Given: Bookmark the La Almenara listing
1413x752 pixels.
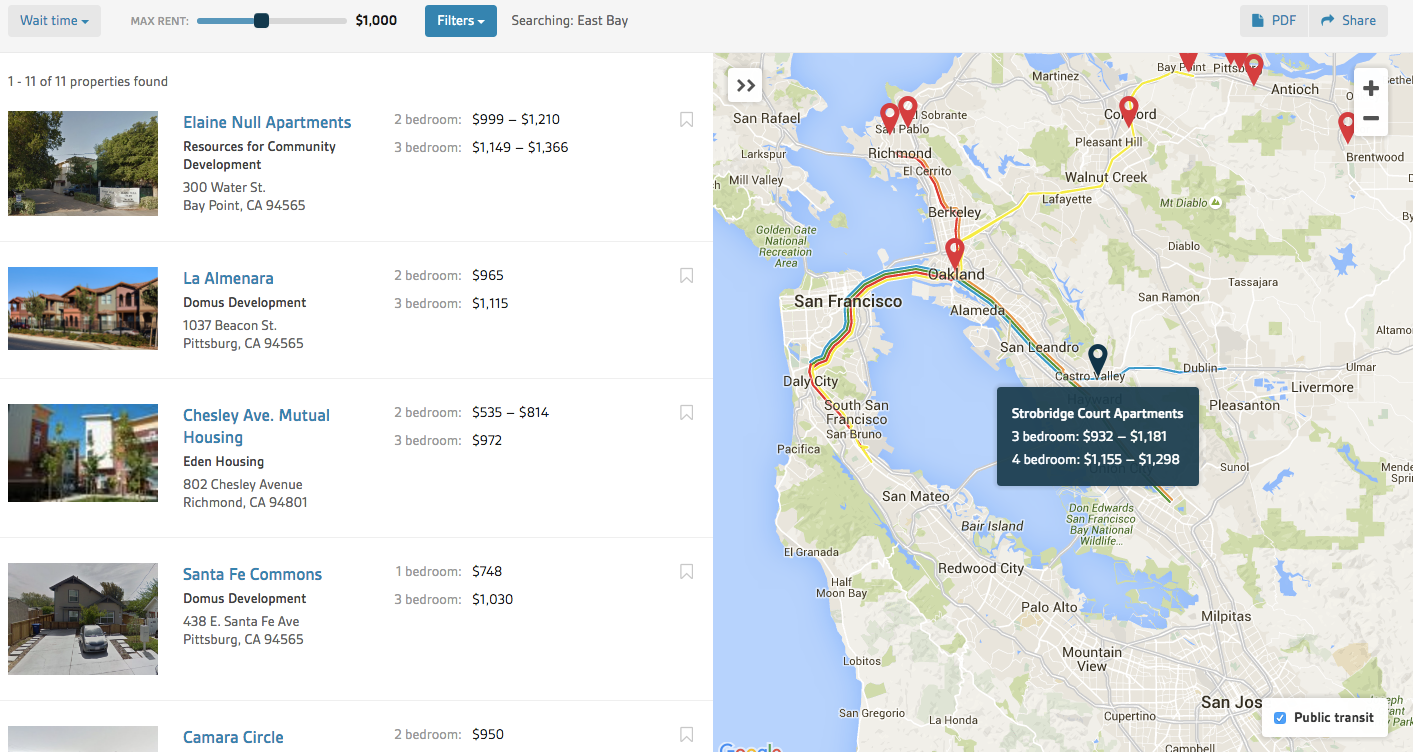Looking at the screenshot, I should 686,276.
